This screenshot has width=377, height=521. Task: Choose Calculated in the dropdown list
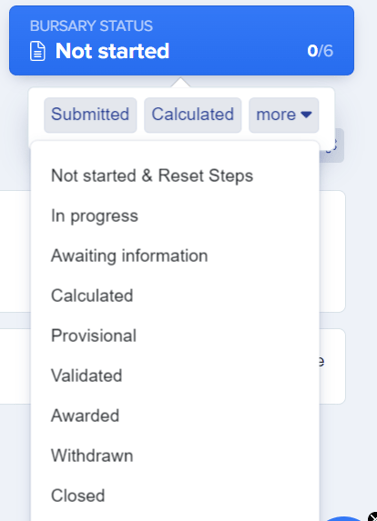point(92,296)
